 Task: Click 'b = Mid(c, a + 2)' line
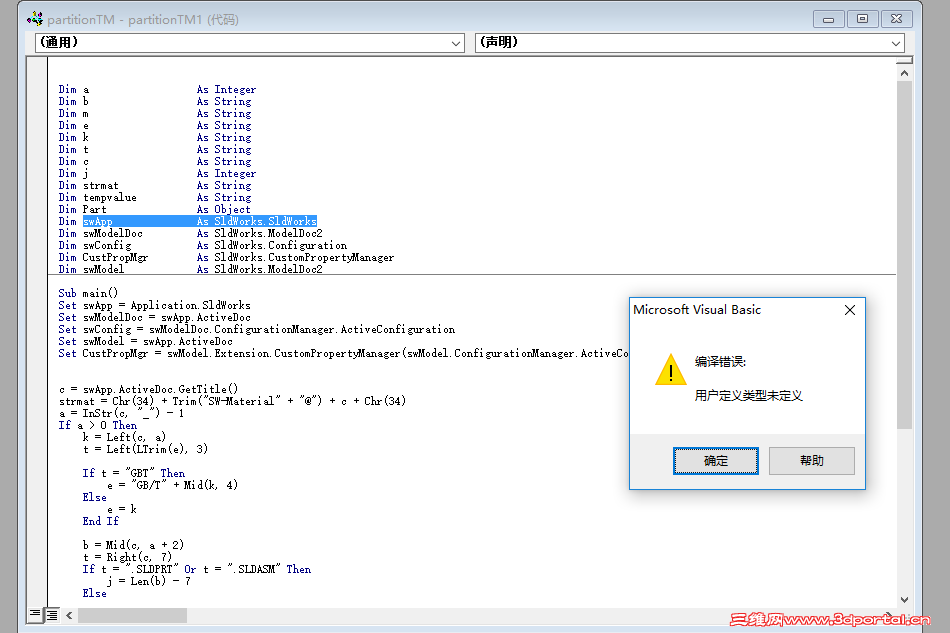[x=133, y=545]
